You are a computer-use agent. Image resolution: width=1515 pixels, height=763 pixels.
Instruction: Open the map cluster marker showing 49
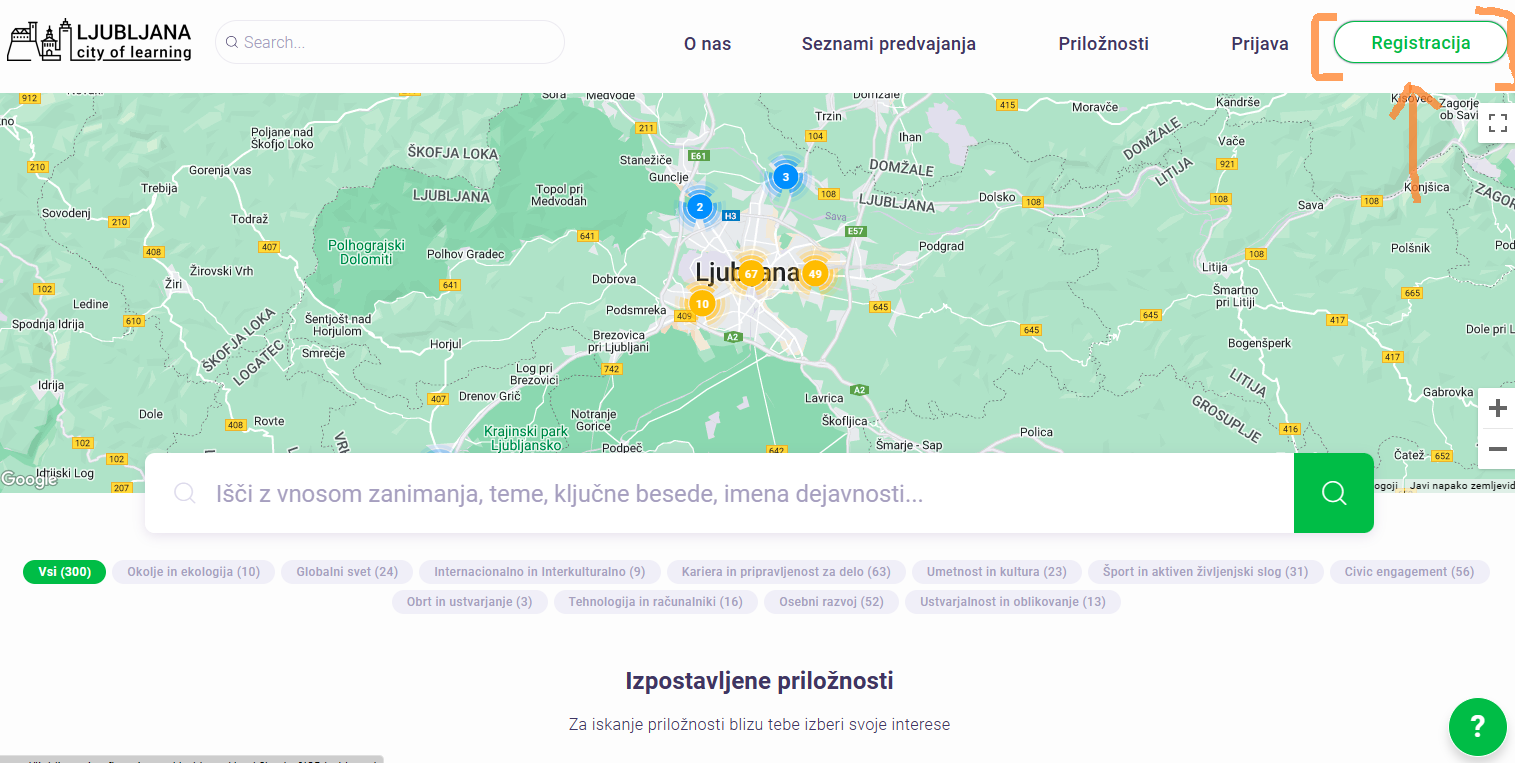pos(815,273)
